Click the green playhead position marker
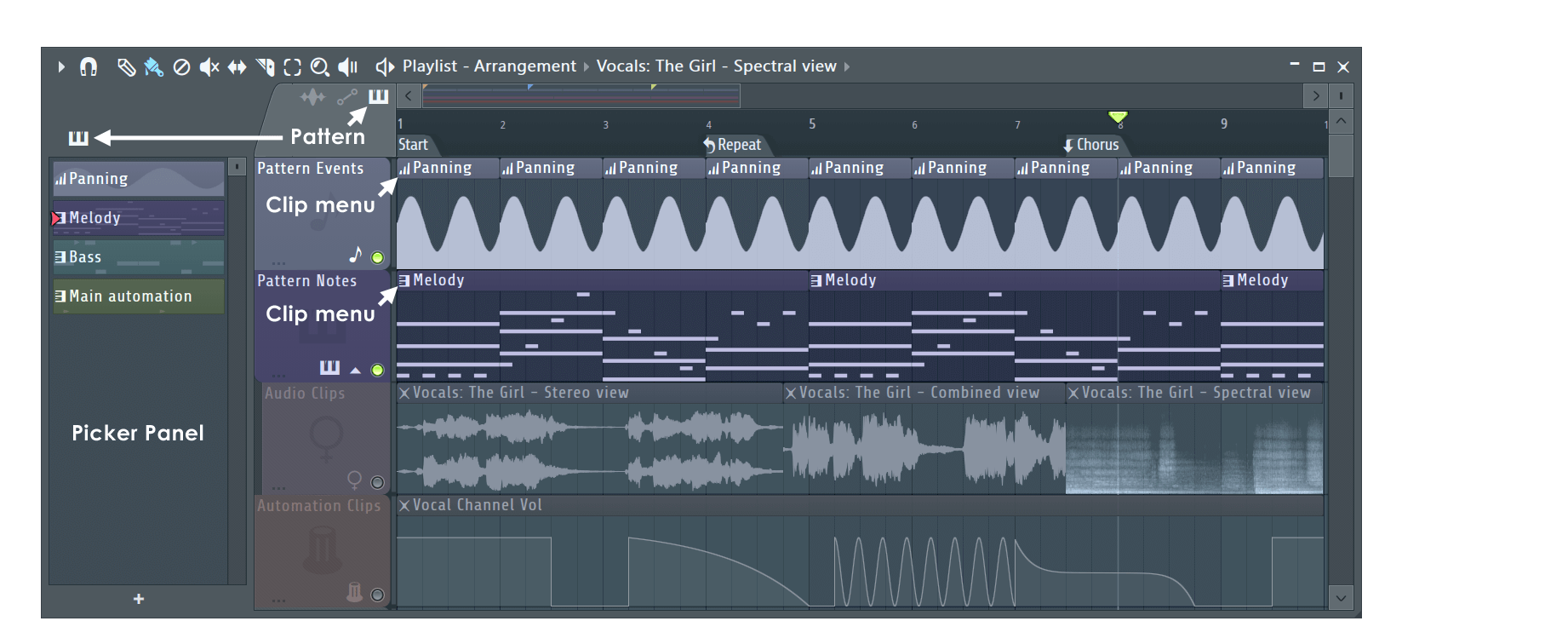This screenshot has height=621, width=1568. 1118,117
